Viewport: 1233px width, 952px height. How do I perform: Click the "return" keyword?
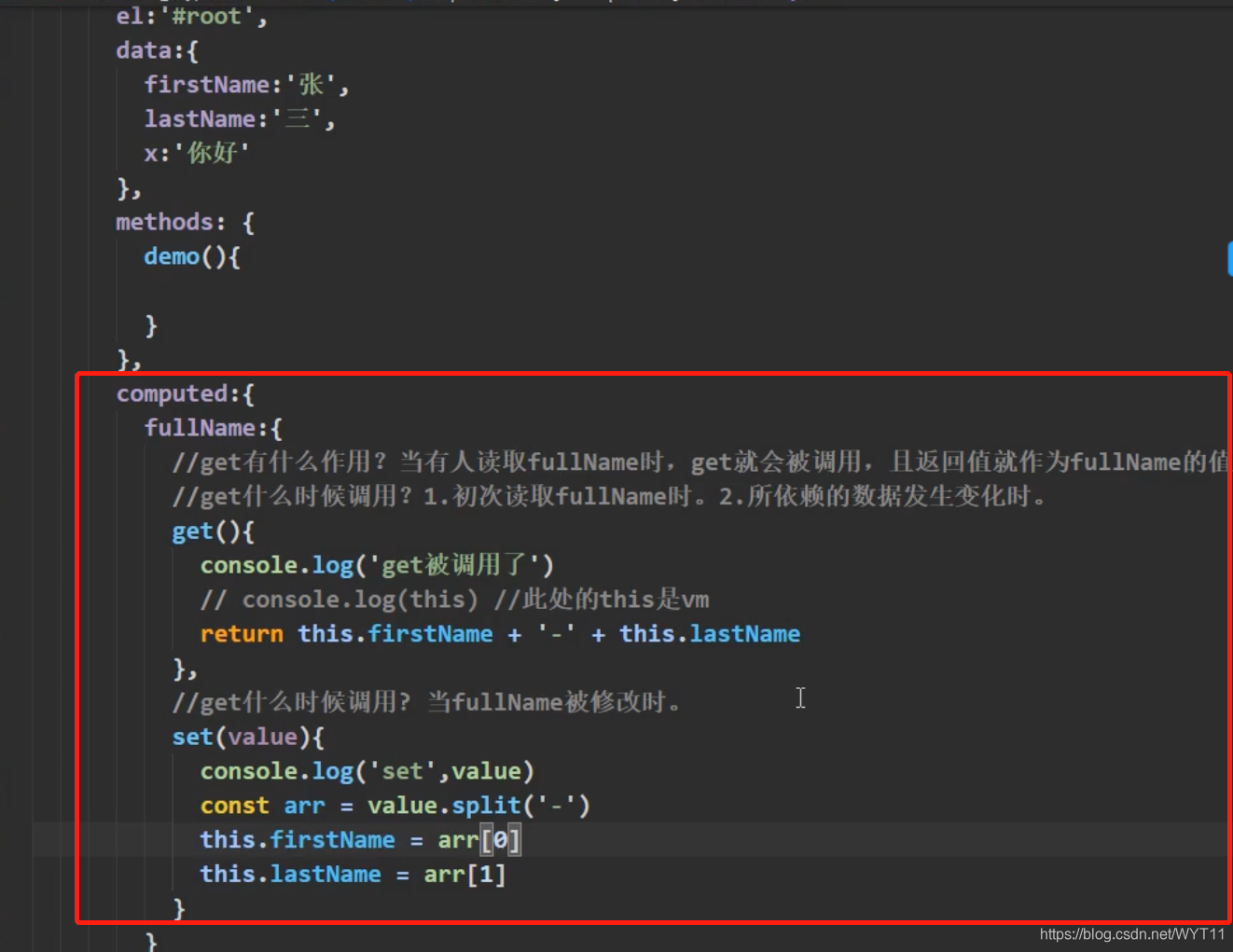pos(242,634)
